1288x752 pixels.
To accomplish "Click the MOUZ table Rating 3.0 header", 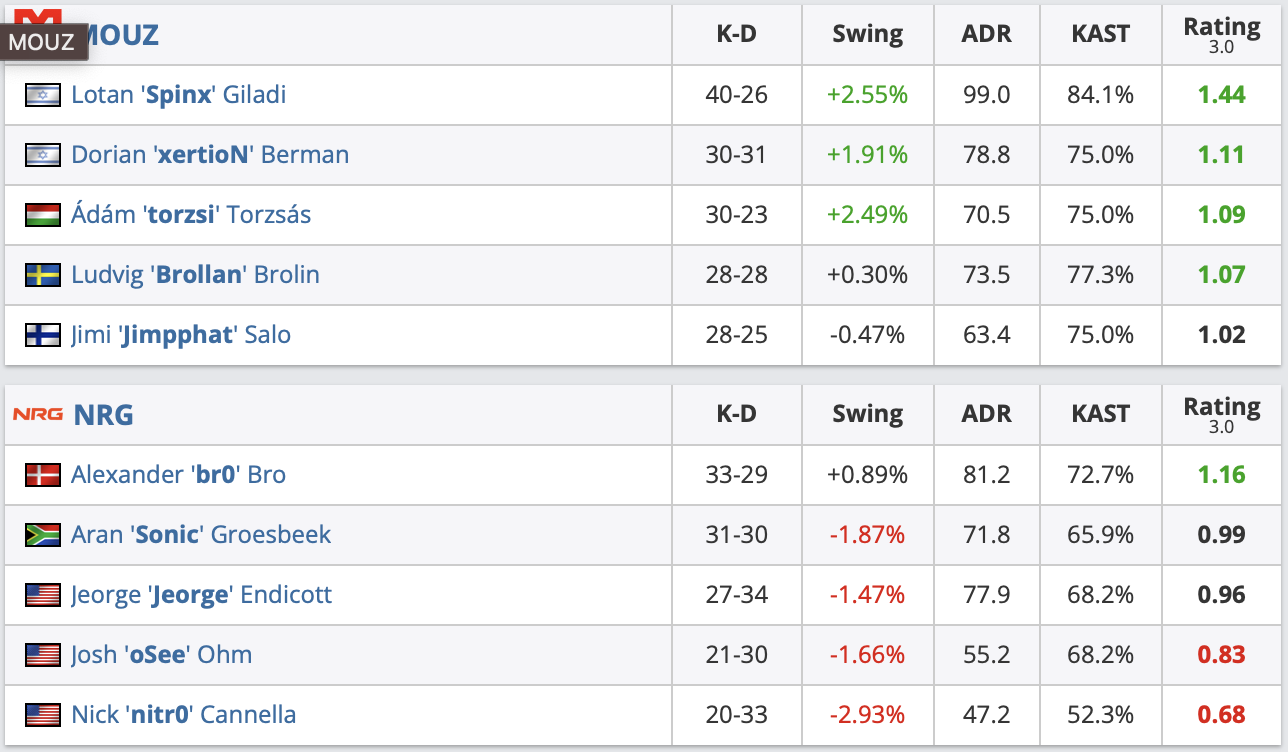I will (x=1222, y=34).
